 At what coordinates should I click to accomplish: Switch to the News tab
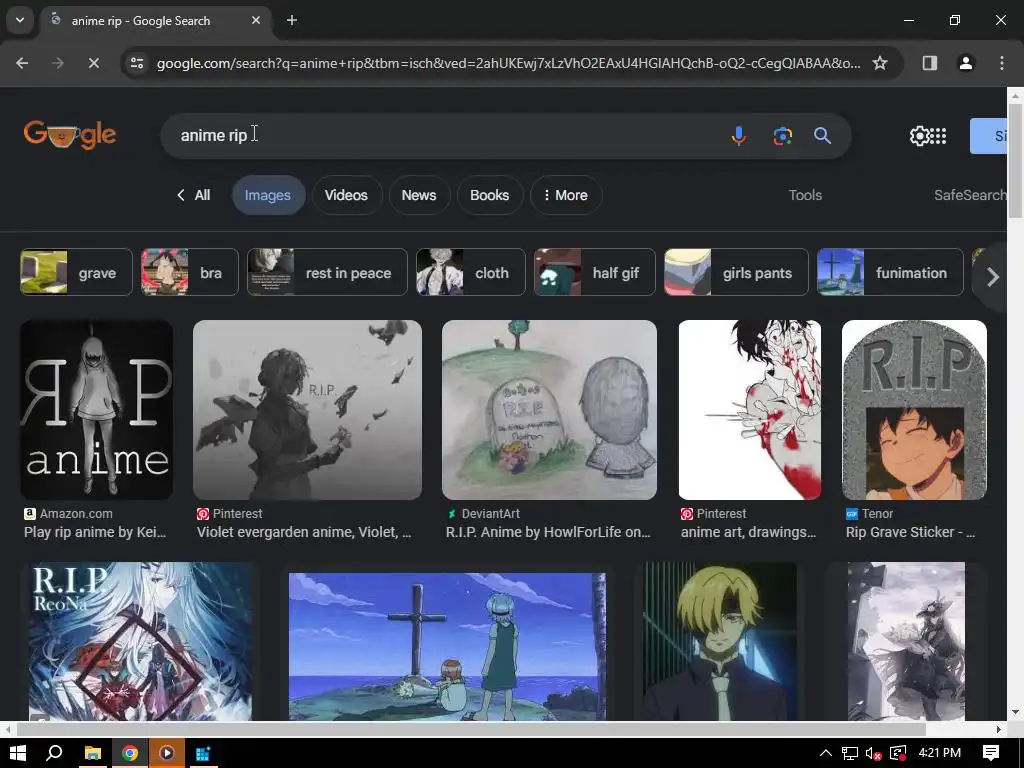419,195
